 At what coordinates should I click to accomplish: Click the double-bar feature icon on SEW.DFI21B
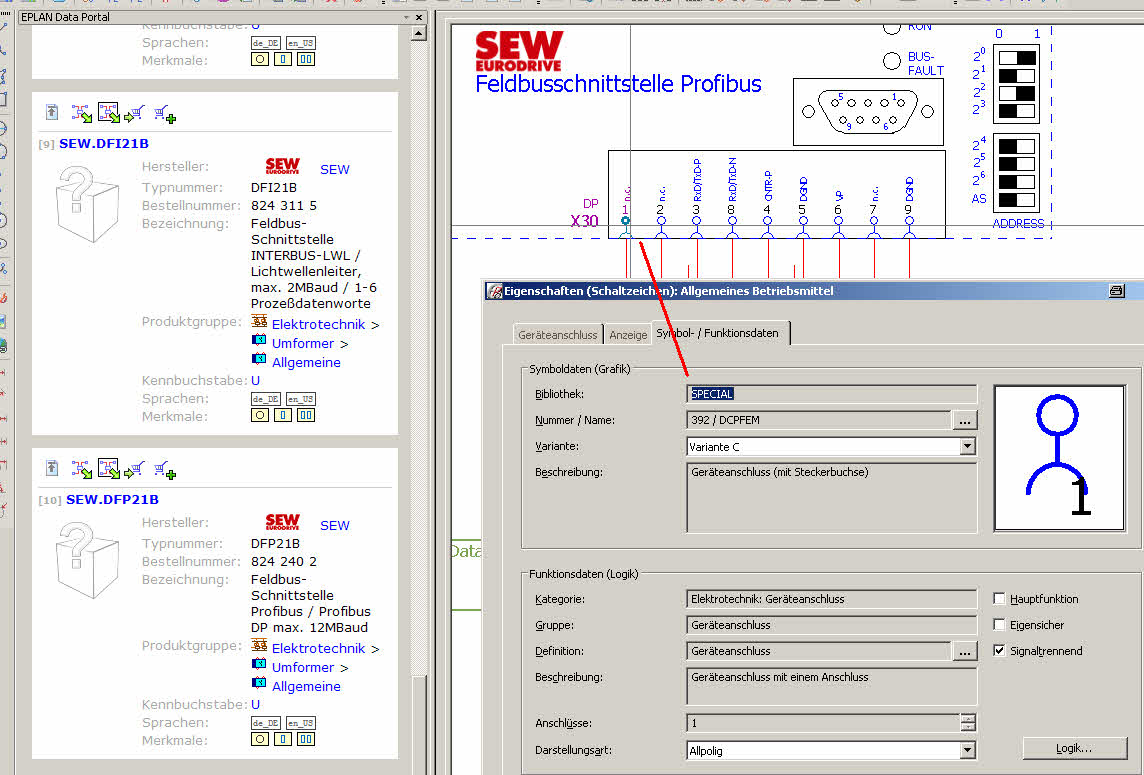306,415
